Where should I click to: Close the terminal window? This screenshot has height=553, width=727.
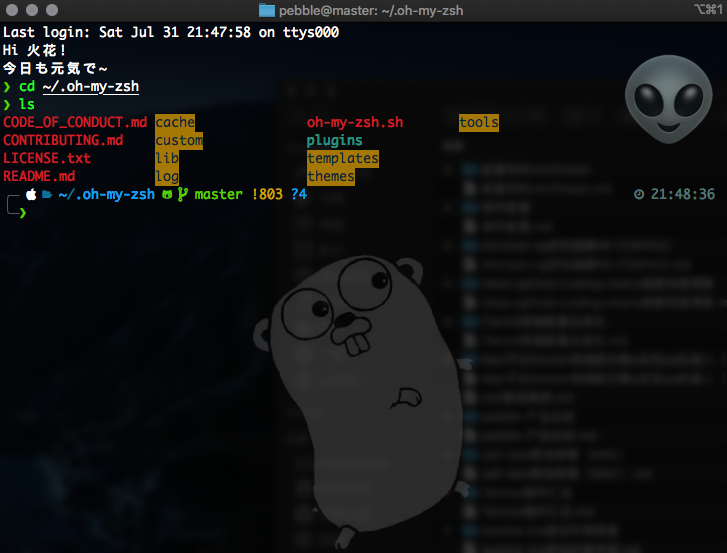(12, 10)
